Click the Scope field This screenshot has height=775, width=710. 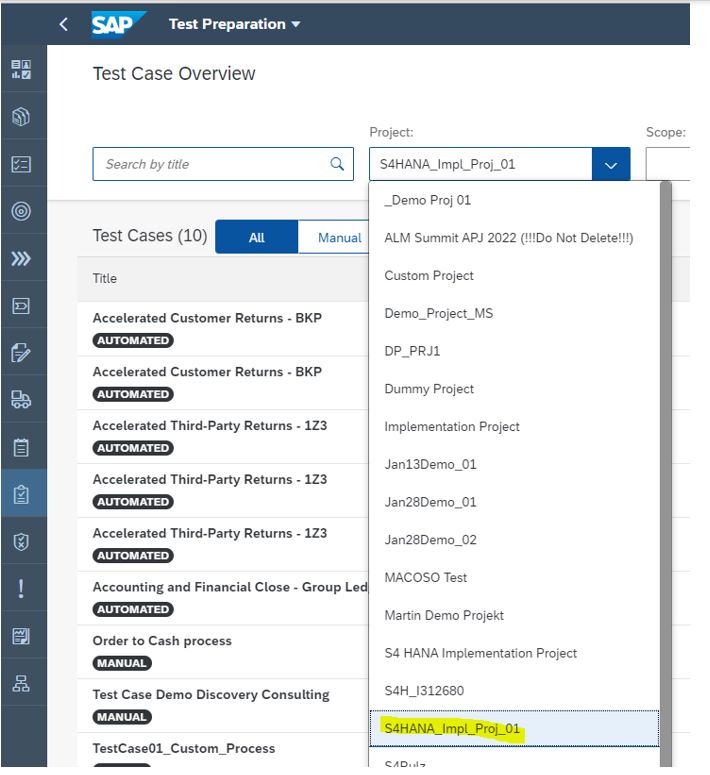(668, 164)
